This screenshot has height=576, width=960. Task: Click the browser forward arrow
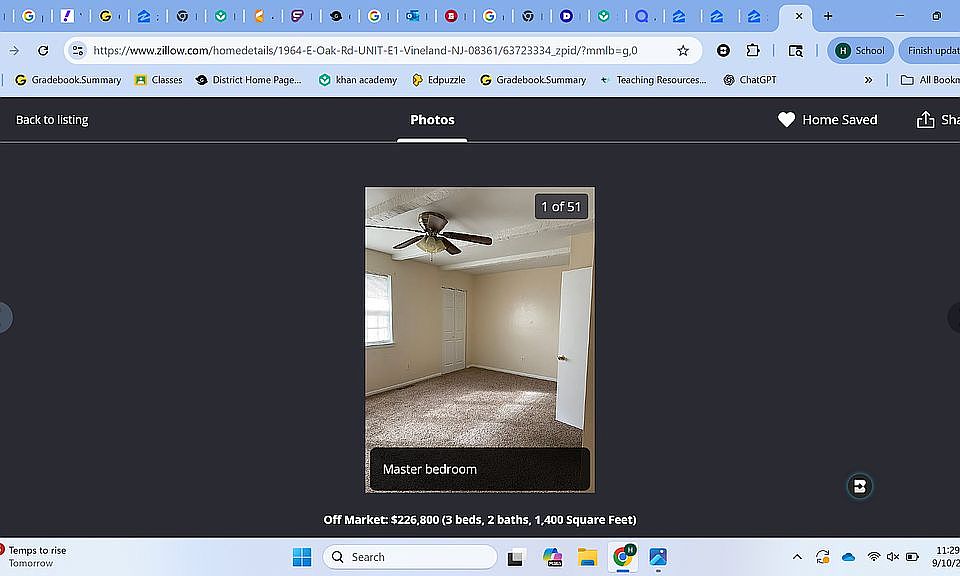(14, 51)
